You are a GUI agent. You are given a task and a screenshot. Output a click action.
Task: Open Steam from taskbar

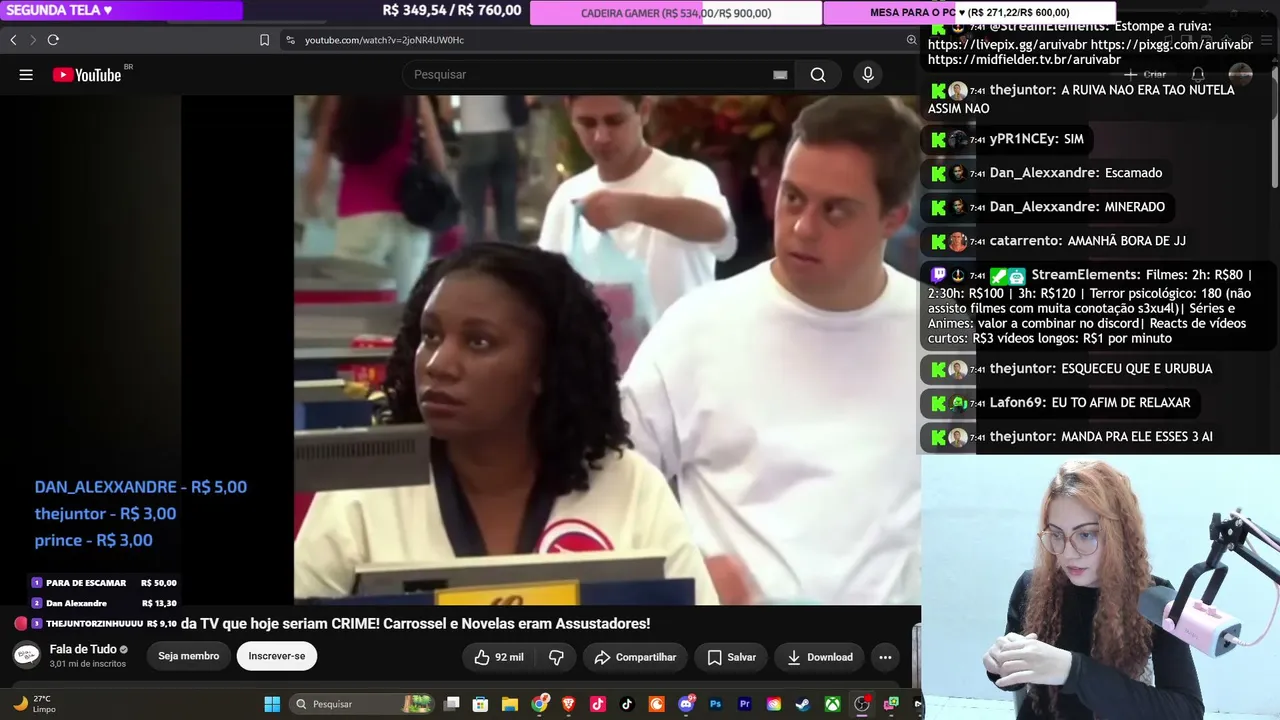point(803,704)
